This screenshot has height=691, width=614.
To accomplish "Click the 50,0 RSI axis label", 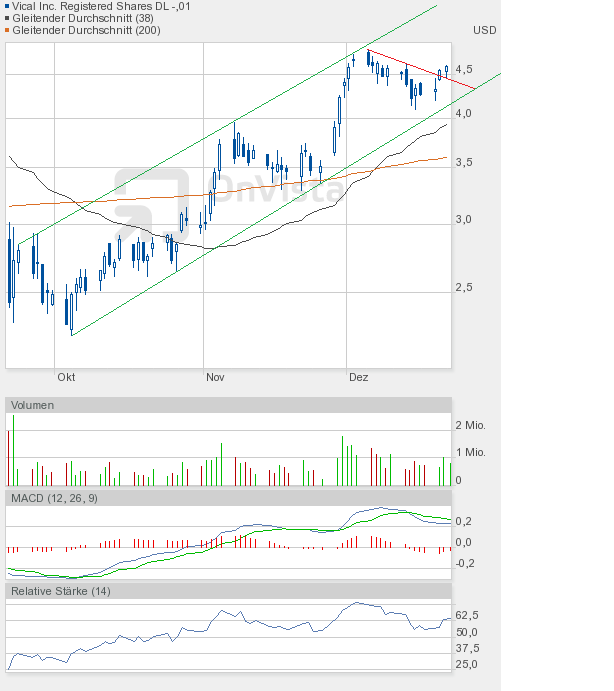I will pos(467,632).
